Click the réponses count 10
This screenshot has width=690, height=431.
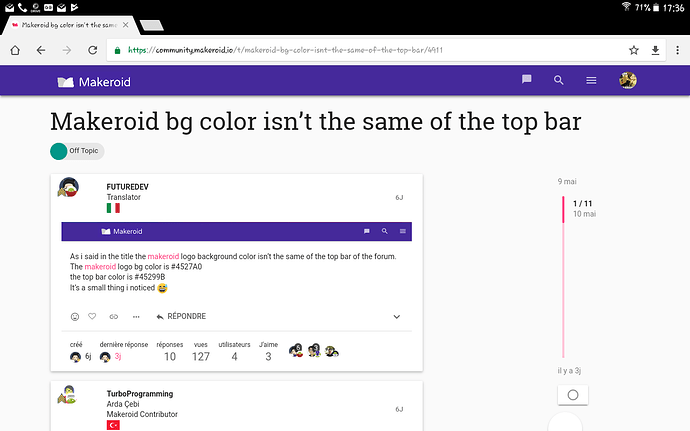click(170, 357)
